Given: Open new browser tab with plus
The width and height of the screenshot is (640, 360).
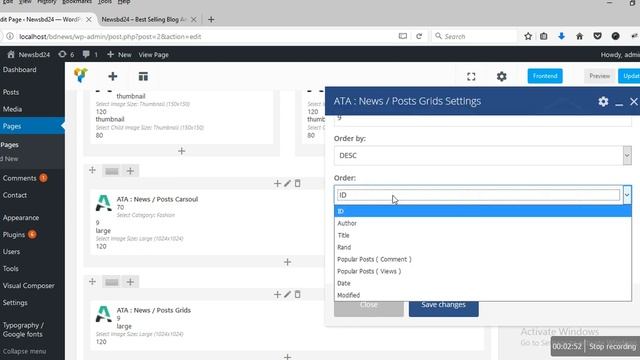Looking at the screenshot, I should (211, 19).
